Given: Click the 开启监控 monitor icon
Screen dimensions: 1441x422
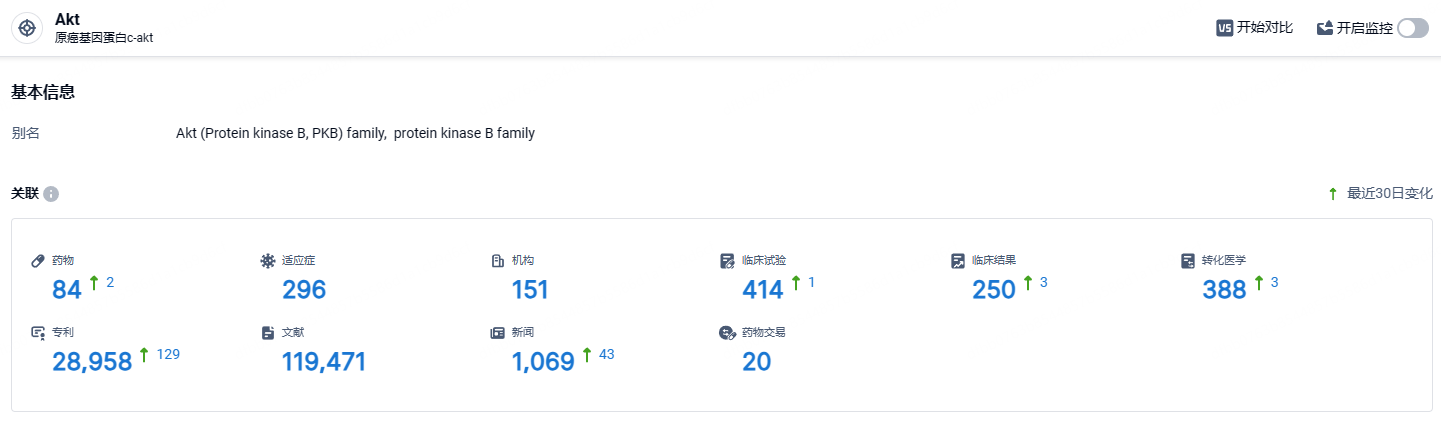Looking at the screenshot, I should point(1325,28).
